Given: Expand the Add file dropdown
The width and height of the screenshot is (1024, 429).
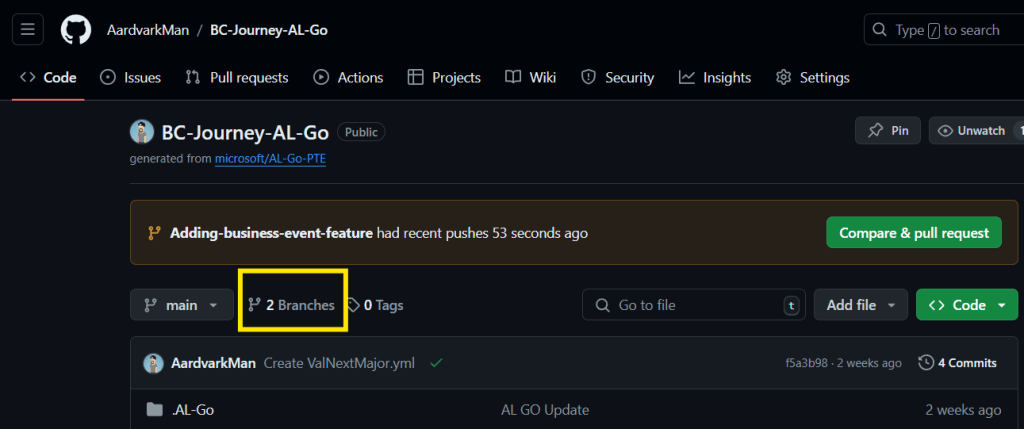Looking at the screenshot, I should [x=860, y=305].
